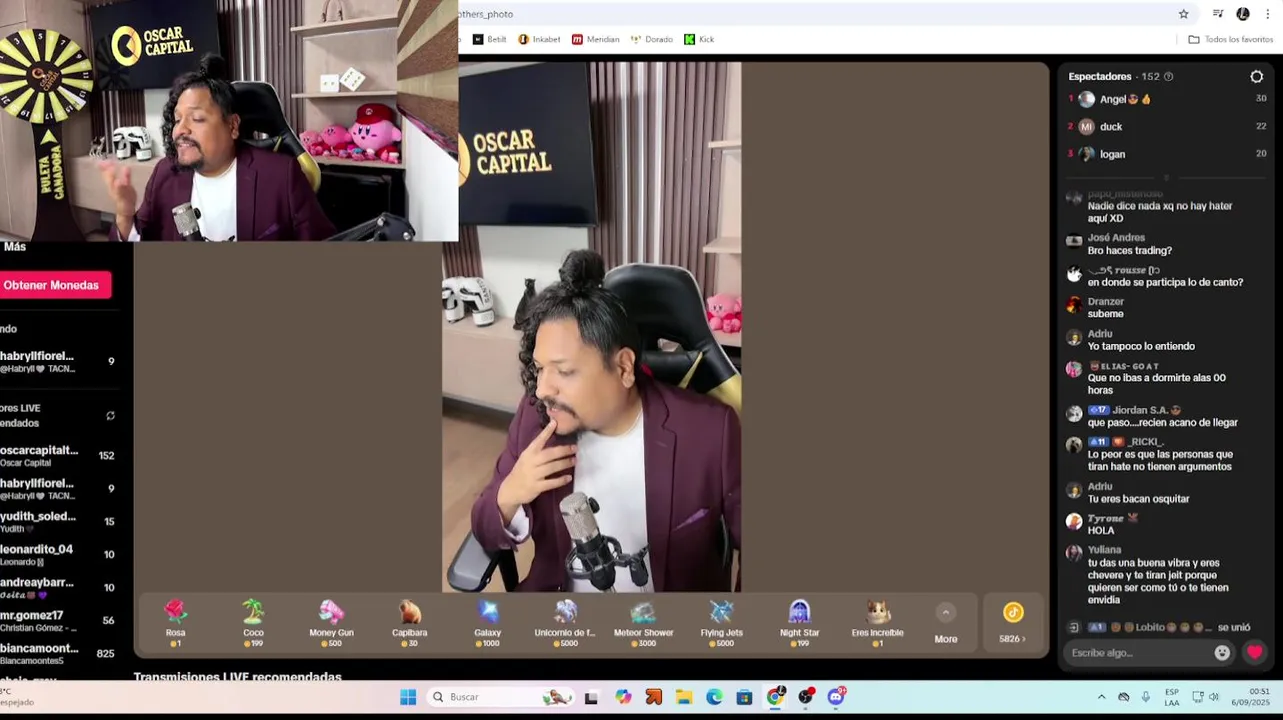This screenshot has height=720, width=1283.
Task: Send the Rosa gift
Action: pyautogui.click(x=176, y=623)
